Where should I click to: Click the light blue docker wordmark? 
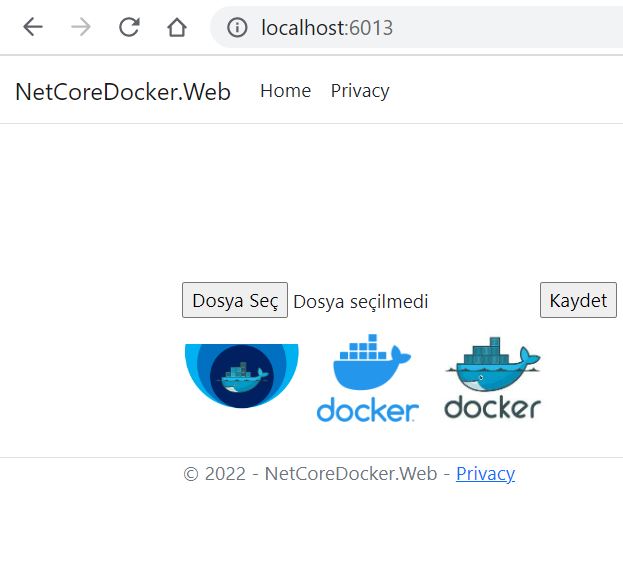point(367,410)
